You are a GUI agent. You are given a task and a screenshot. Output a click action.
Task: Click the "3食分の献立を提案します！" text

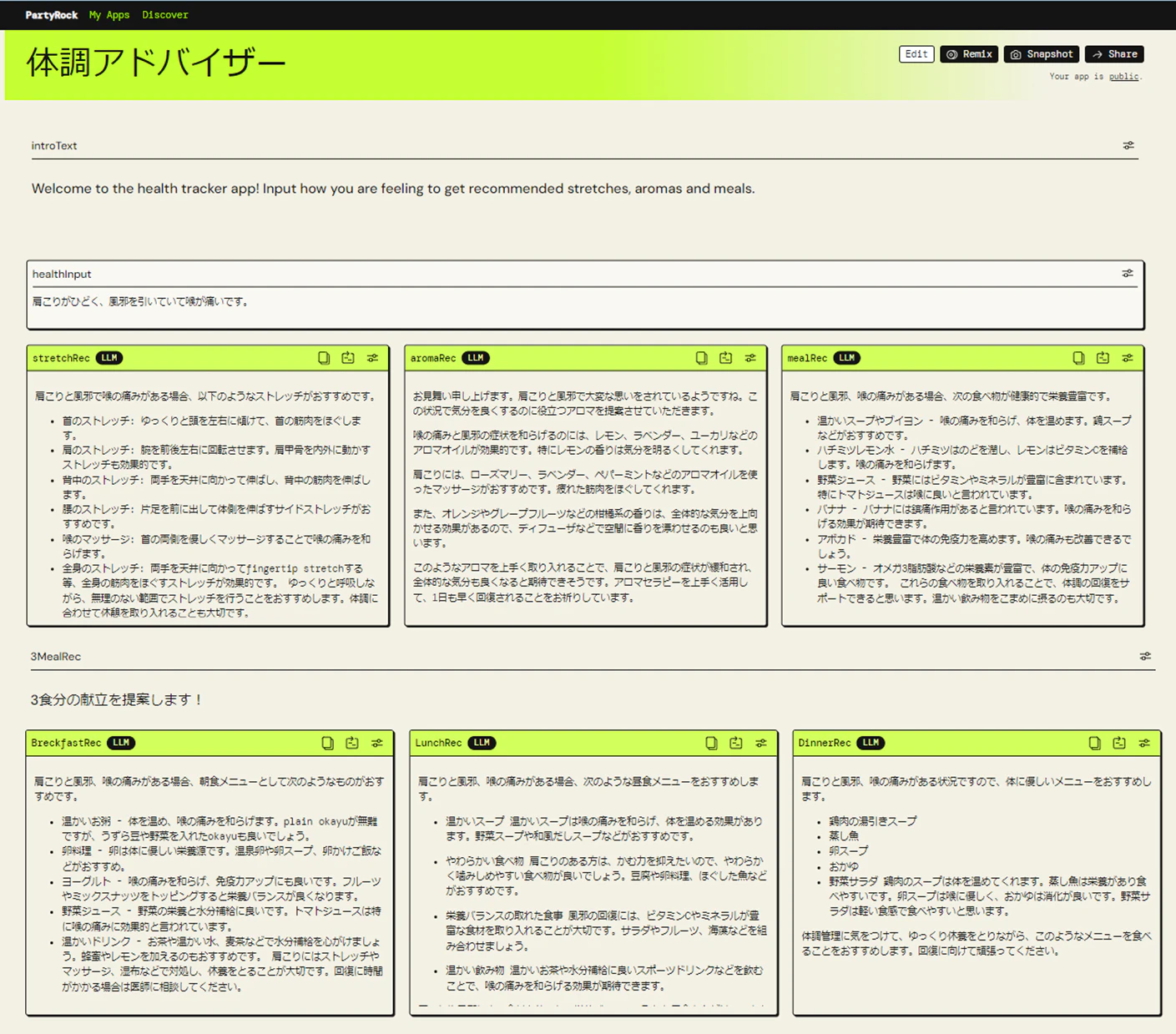click(118, 699)
